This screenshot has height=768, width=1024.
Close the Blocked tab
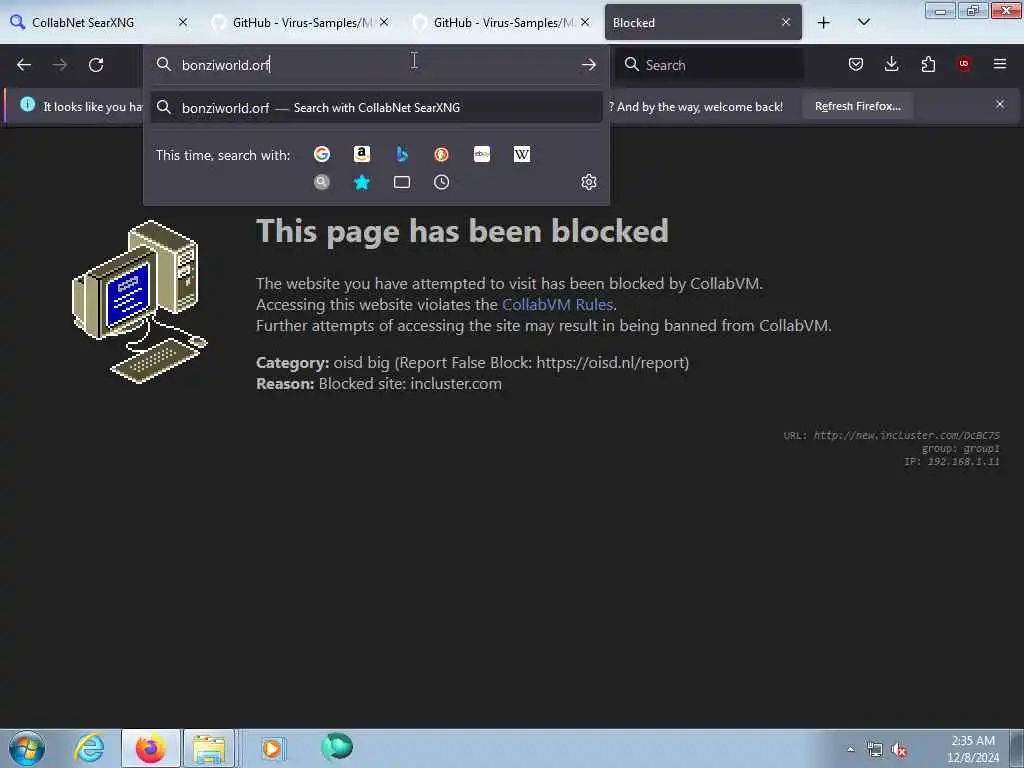(x=786, y=22)
